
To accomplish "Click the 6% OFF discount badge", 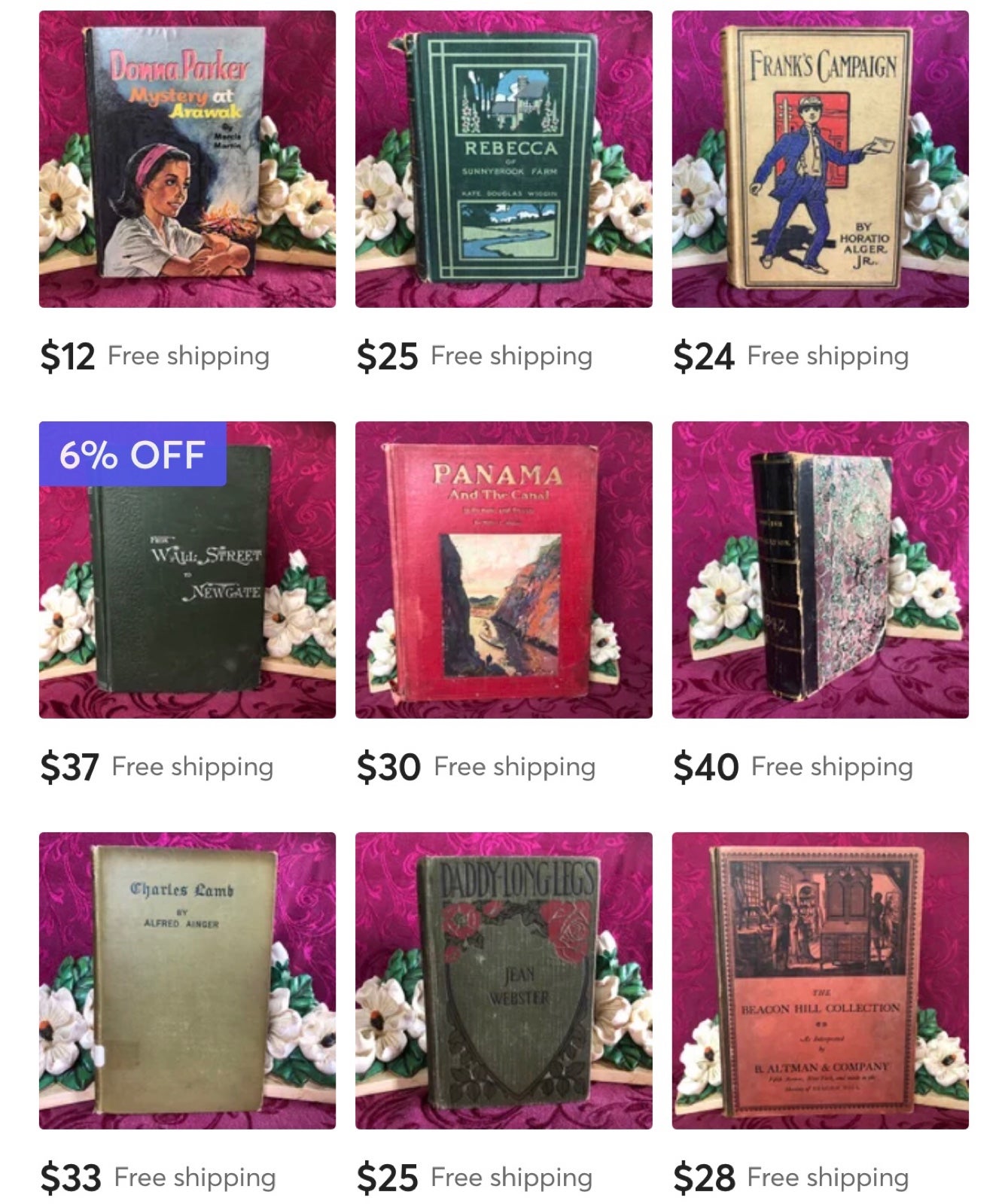I will click(132, 454).
